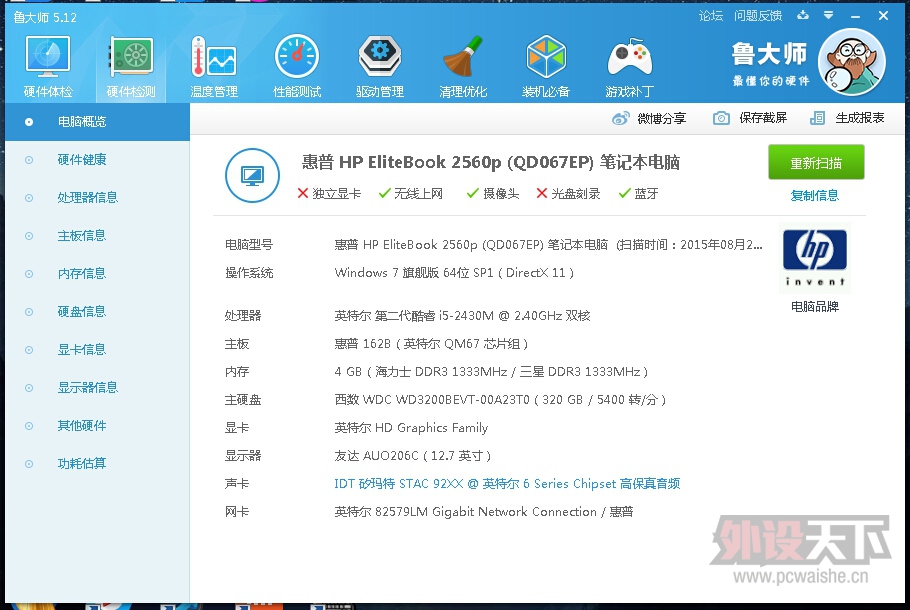Viewport: 910px width, 610px height.
Task: Click 微博分享 share text
Action: point(662,118)
